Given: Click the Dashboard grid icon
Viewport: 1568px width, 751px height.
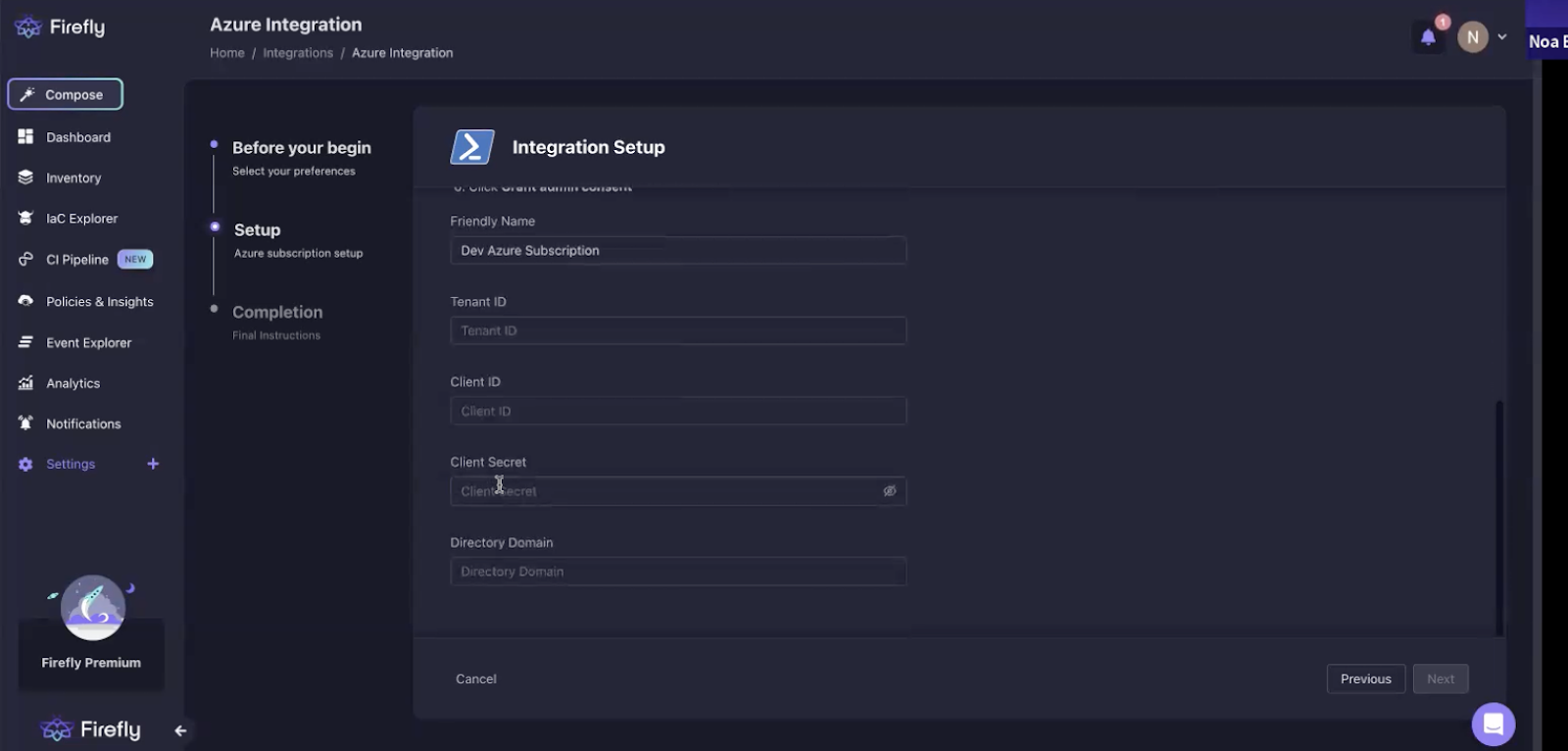Looking at the screenshot, I should click(x=25, y=136).
